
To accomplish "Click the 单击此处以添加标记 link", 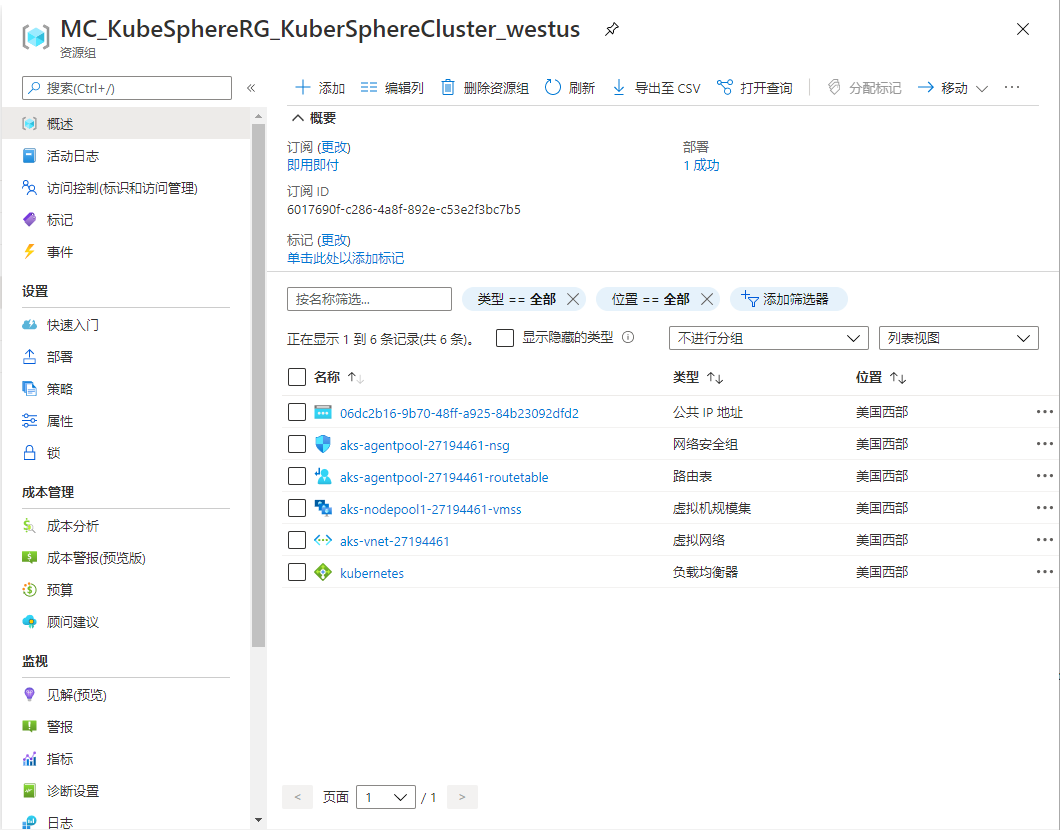I will pyautogui.click(x=345, y=258).
